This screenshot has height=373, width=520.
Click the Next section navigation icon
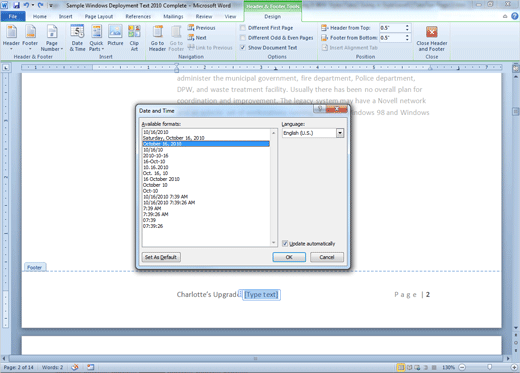(191, 38)
